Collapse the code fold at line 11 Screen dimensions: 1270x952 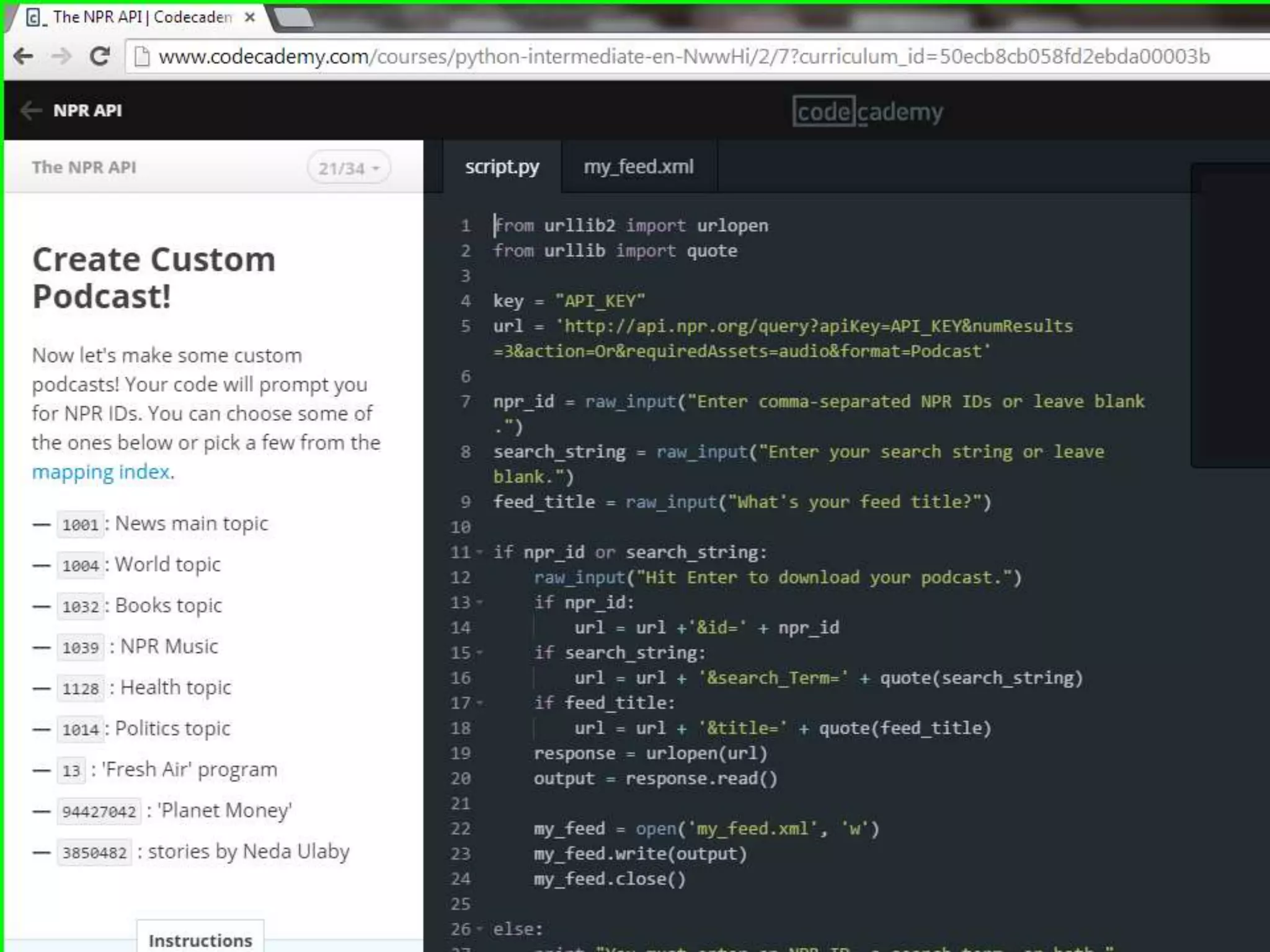[x=479, y=552]
